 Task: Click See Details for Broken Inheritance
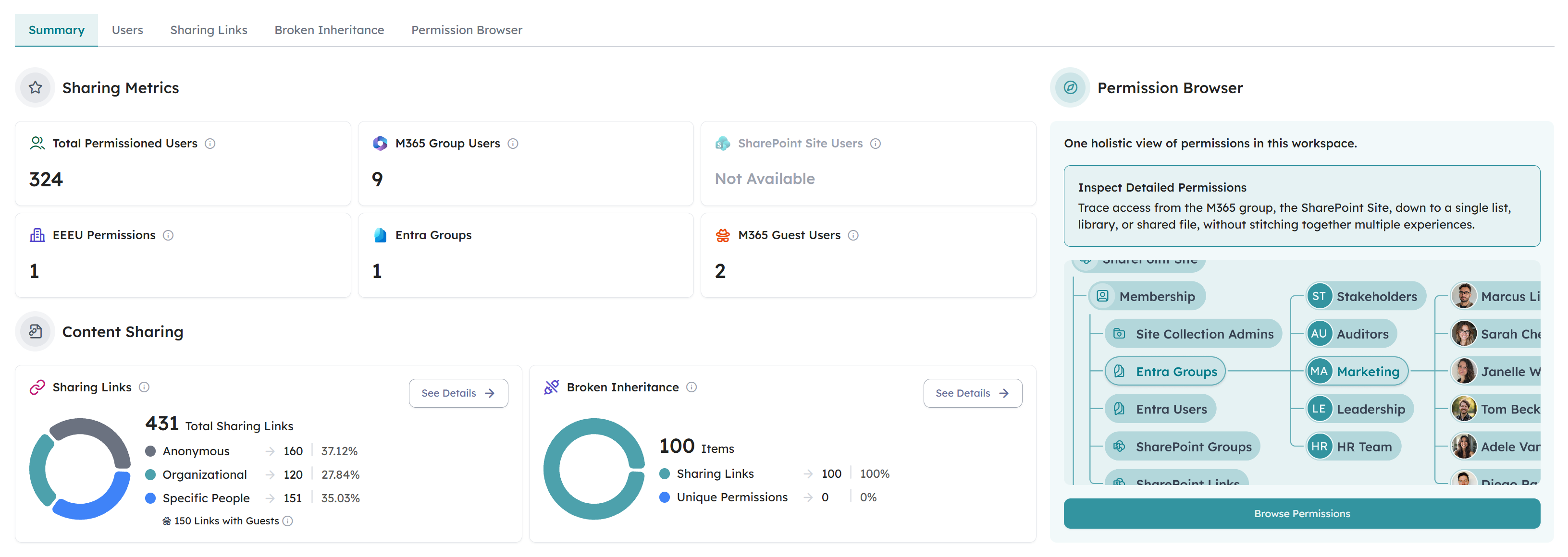(973, 393)
